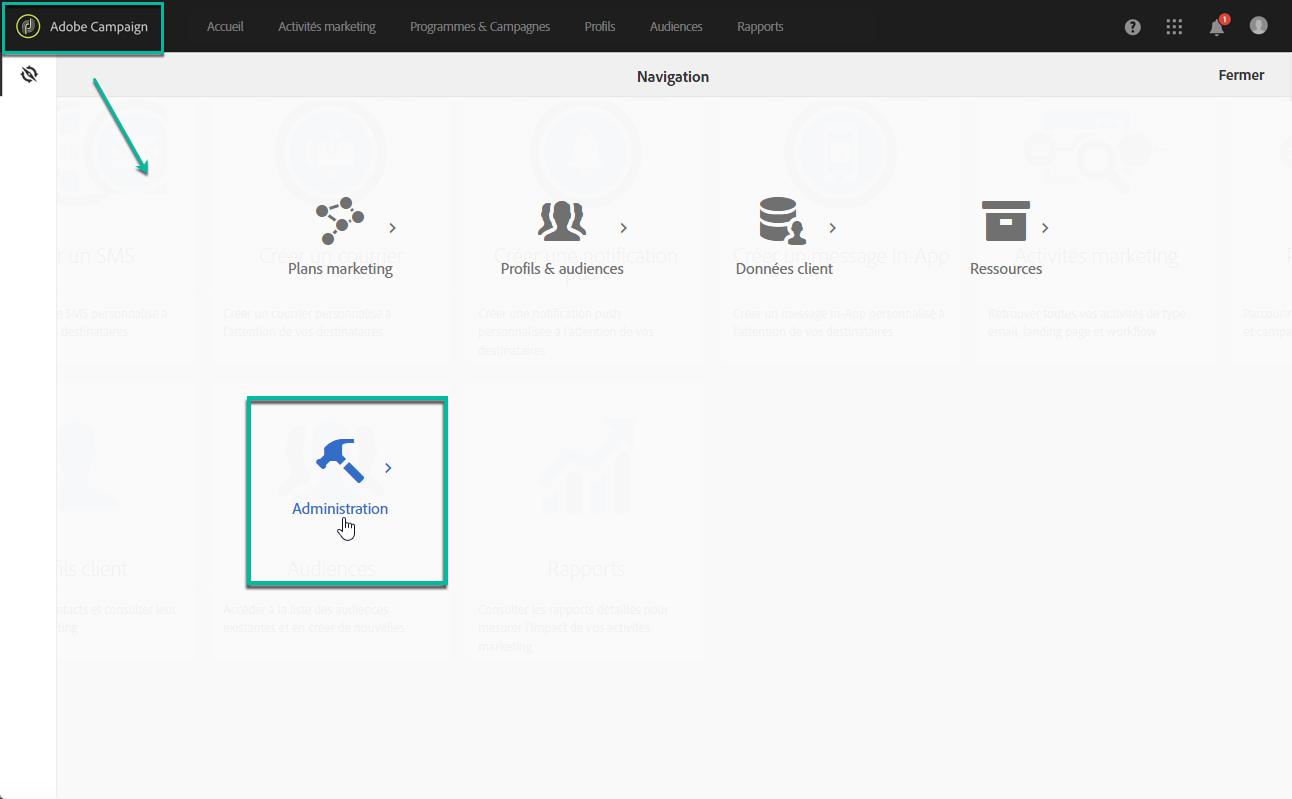1292x799 pixels.
Task: Expand the Ressources chevron
Action: click(x=1045, y=228)
